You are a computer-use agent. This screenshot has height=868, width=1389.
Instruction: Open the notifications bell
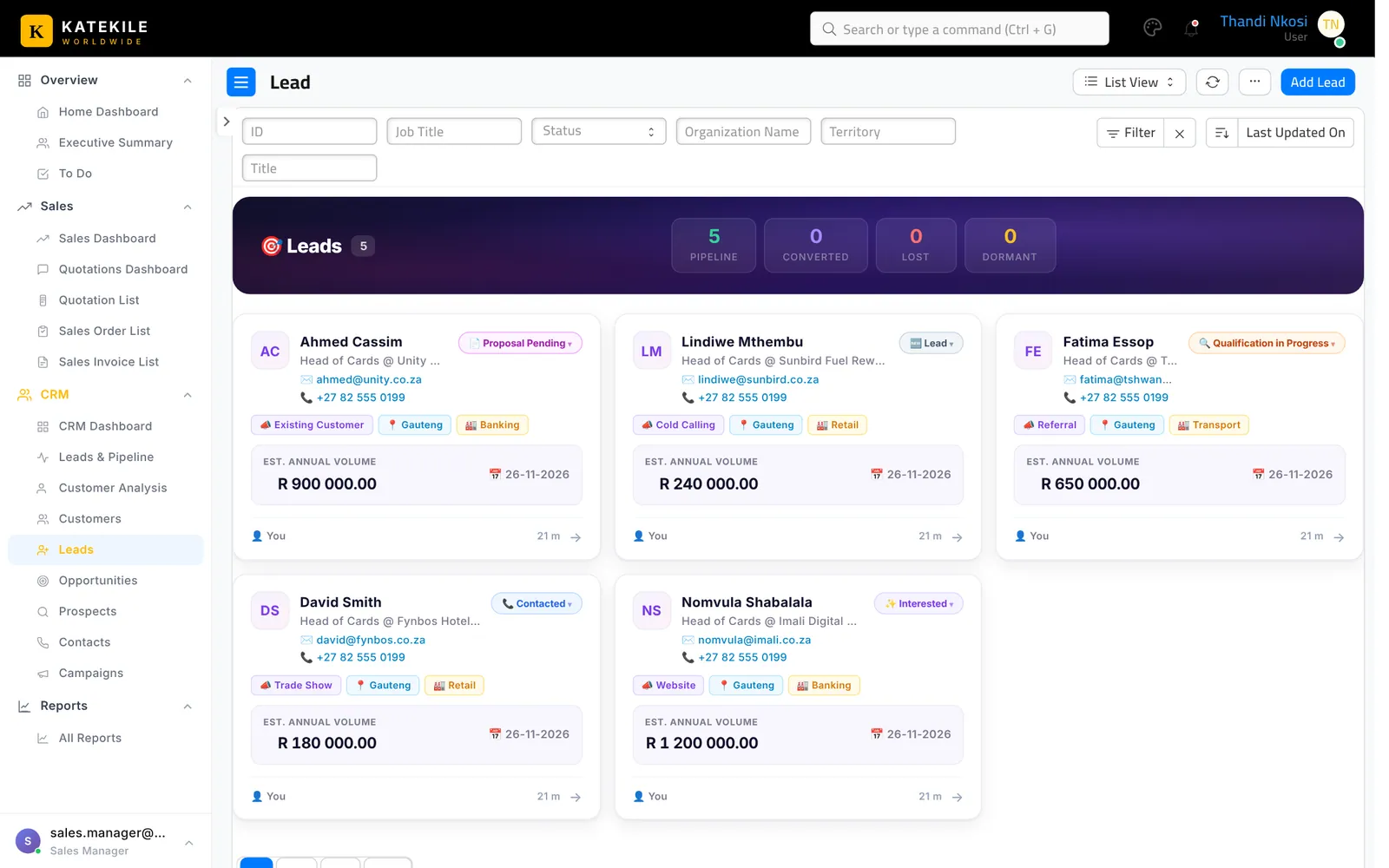pos(1191,29)
